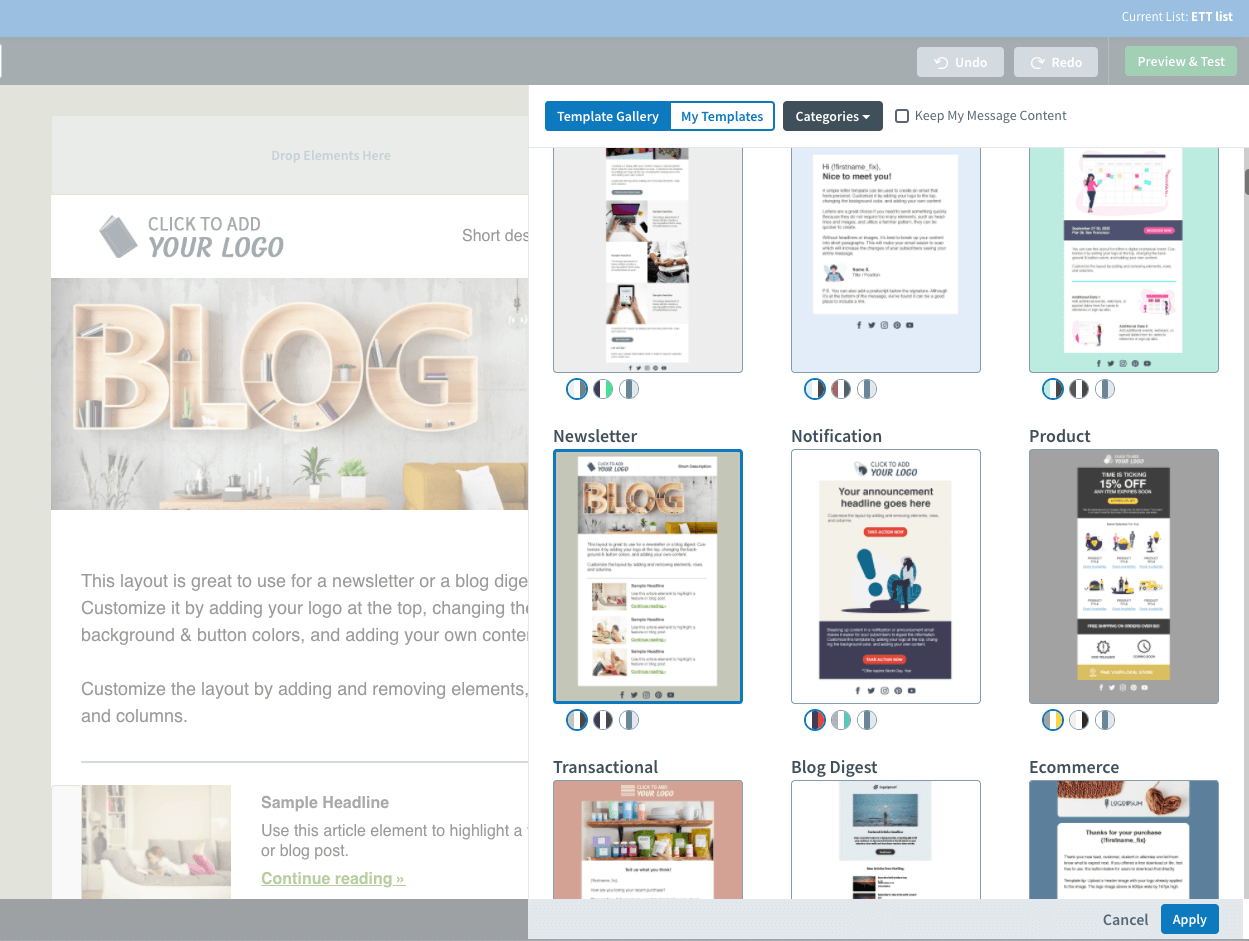Click the Redo button

tap(1056, 62)
